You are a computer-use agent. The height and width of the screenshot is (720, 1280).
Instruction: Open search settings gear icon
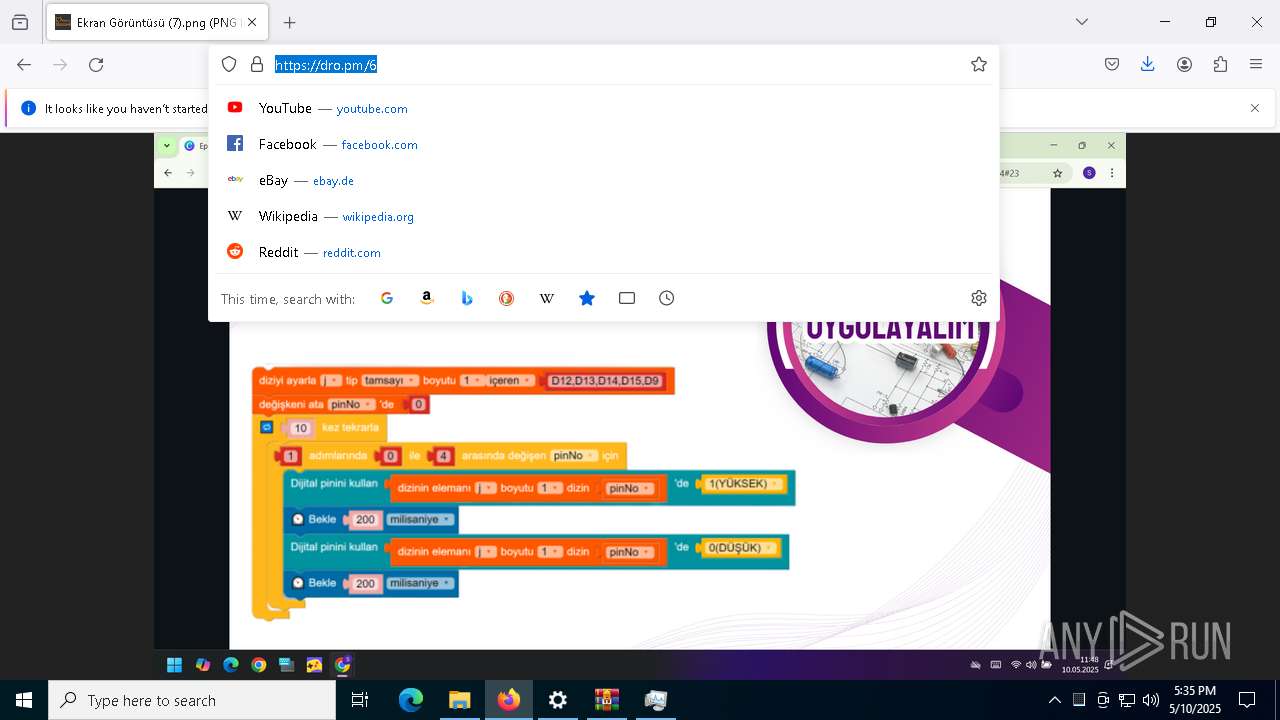(x=979, y=298)
